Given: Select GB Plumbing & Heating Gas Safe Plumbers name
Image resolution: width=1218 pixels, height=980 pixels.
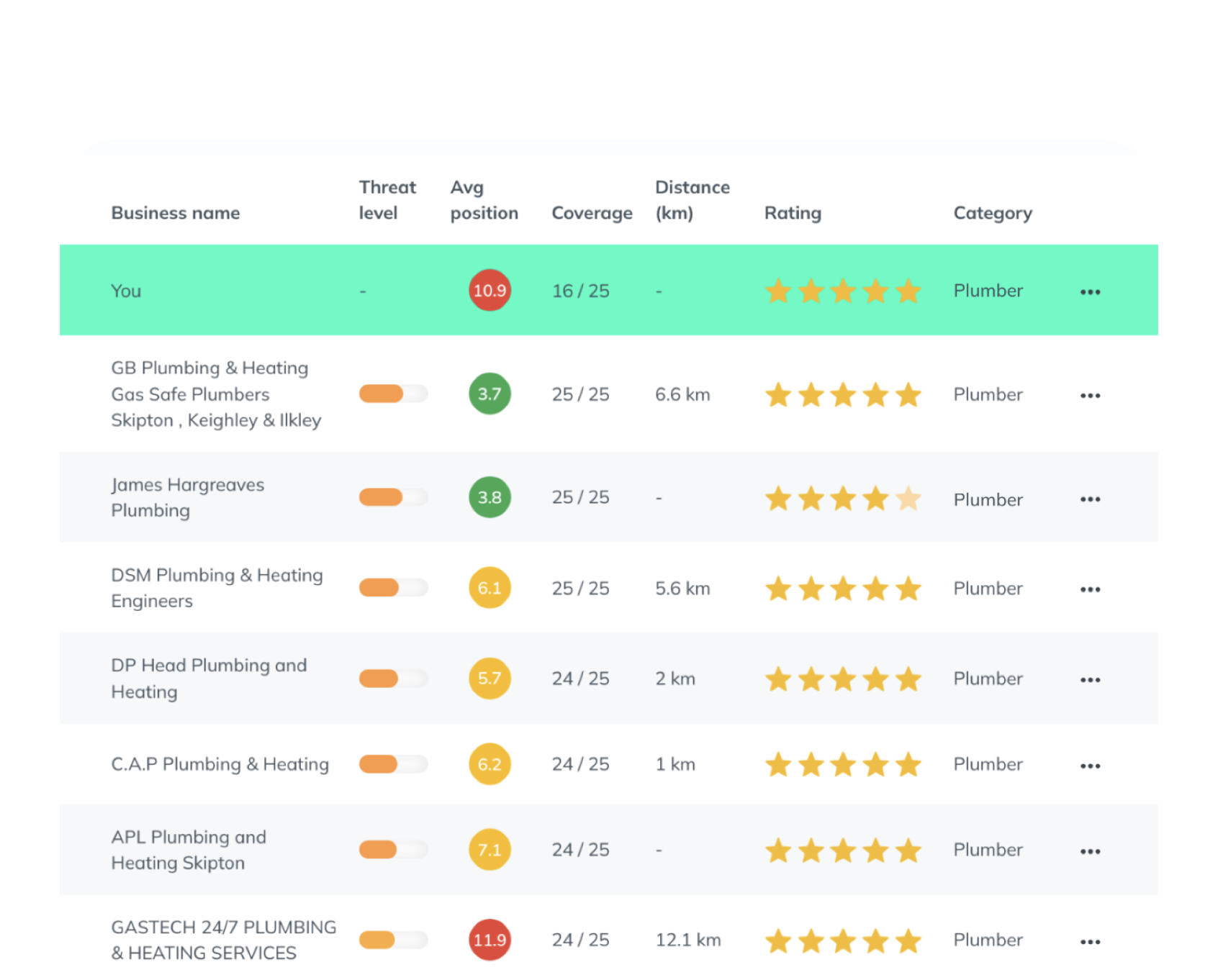Looking at the screenshot, I should point(216,394).
